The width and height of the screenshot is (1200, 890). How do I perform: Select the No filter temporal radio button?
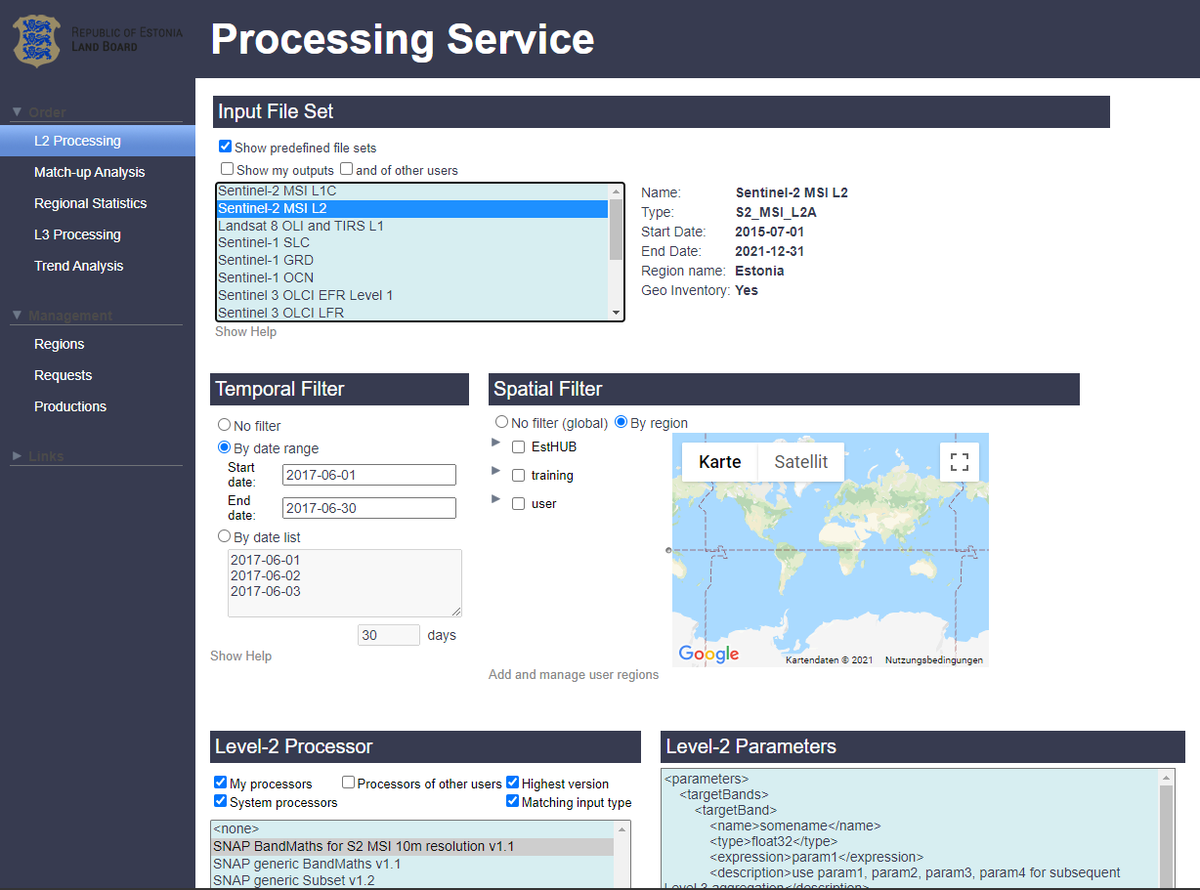pyautogui.click(x=224, y=425)
